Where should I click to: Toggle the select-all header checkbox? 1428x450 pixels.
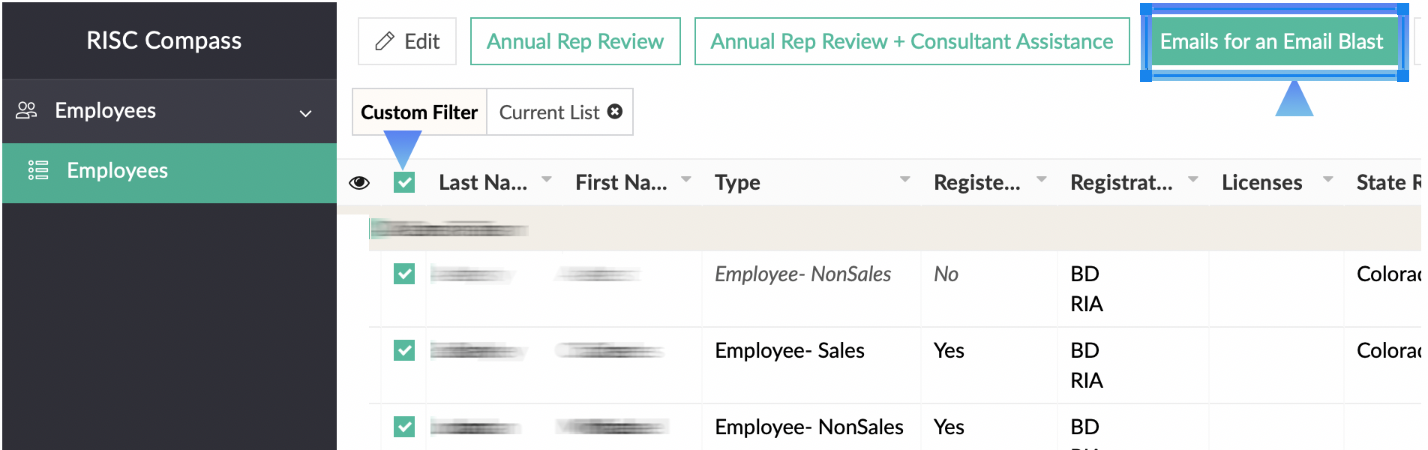404,182
